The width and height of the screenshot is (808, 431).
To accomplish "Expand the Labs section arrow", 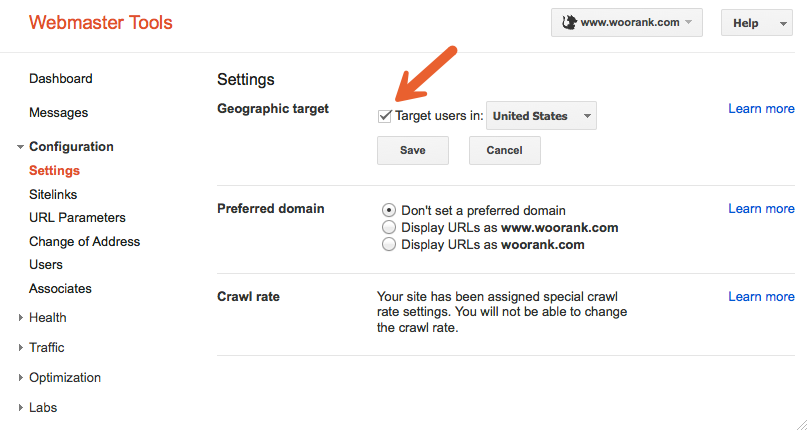I will pyautogui.click(x=21, y=407).
